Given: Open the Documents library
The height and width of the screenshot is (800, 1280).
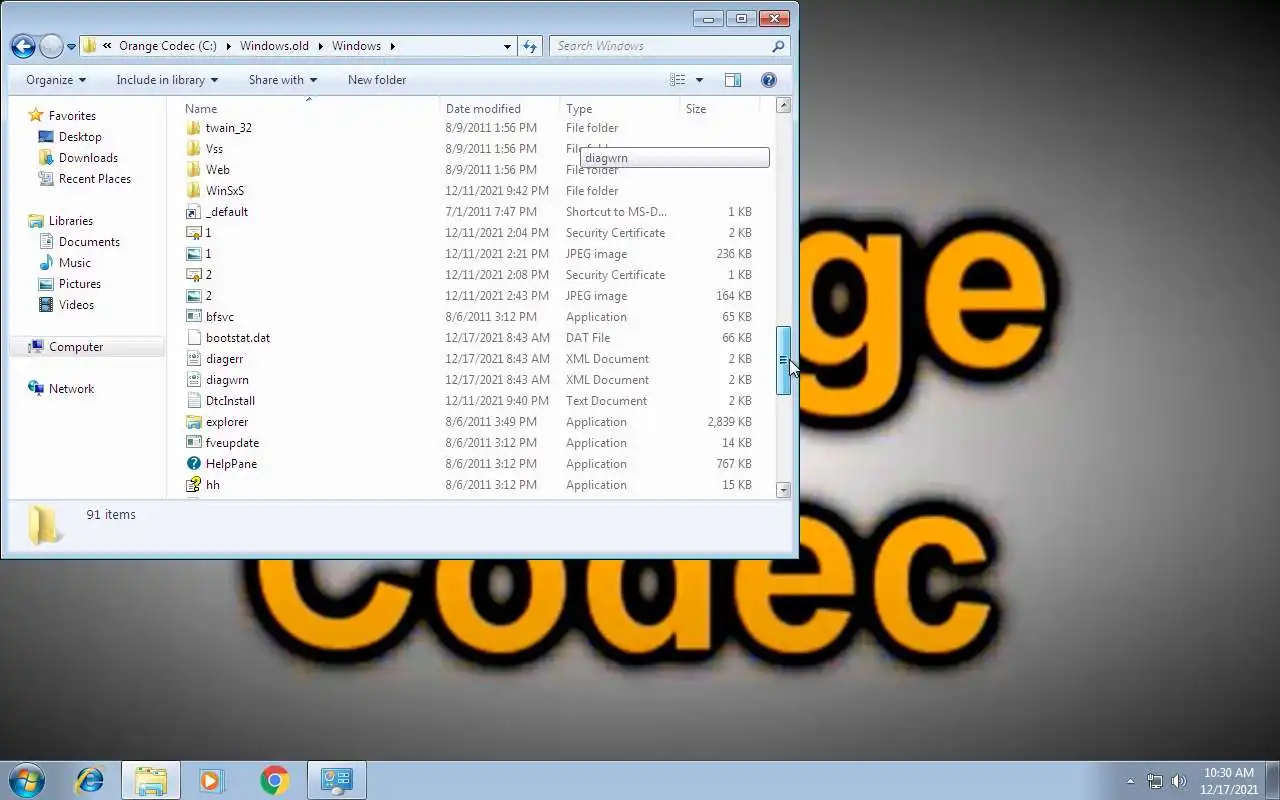Looking at the screenshot, I should coord(89,242).
